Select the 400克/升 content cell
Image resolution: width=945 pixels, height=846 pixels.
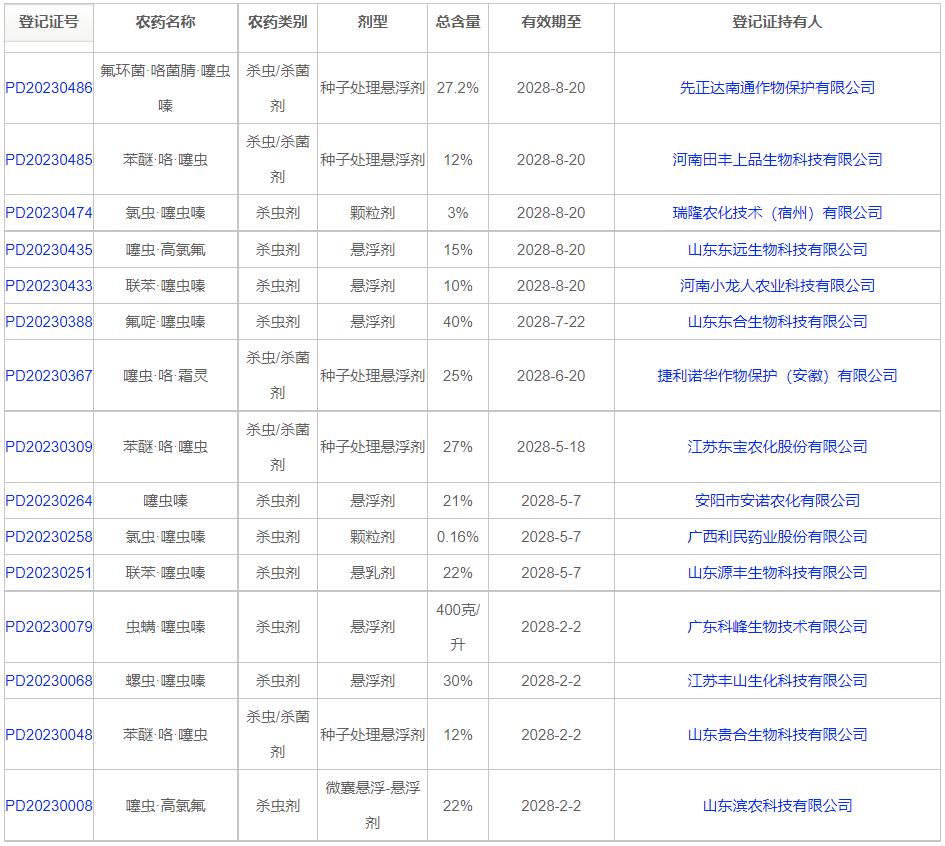tap(458, 627)
